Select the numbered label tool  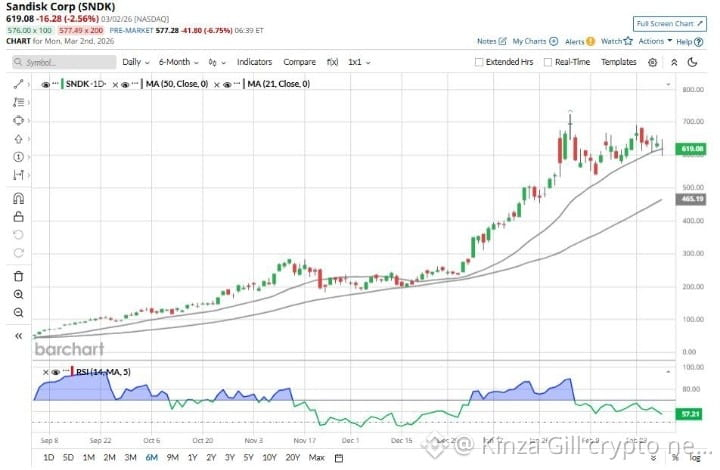(x=18, y=157)
